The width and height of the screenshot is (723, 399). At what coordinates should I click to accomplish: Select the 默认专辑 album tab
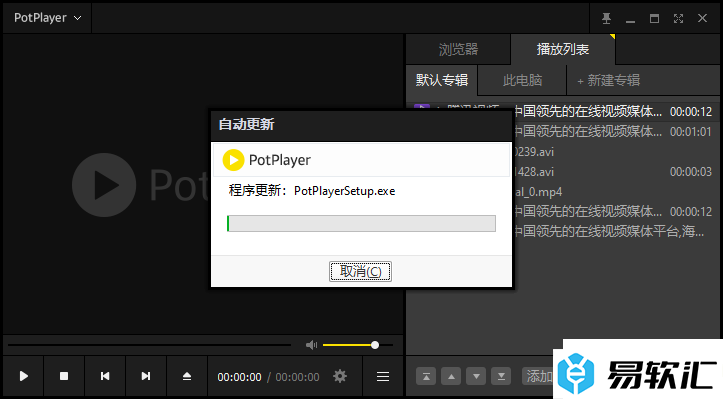coord(442,80)
